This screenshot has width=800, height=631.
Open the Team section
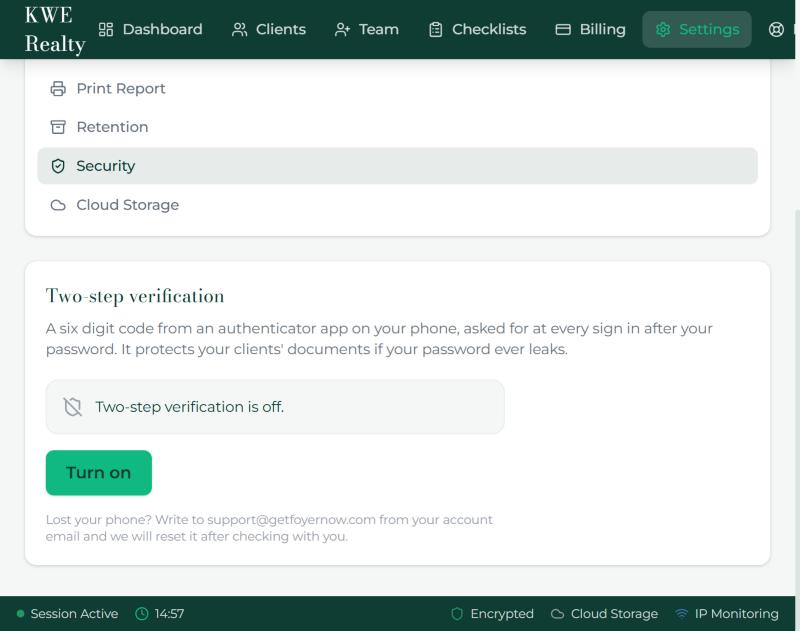pos(366,30)
